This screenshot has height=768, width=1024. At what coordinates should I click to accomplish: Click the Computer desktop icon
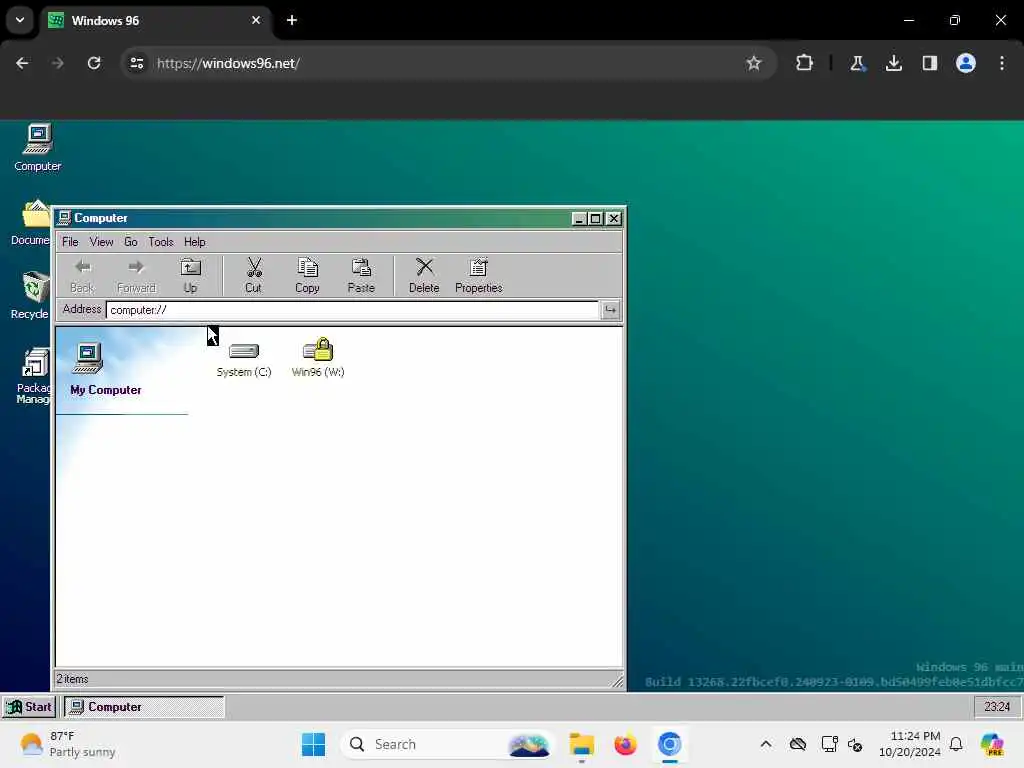pyautogui.click(x=38, y=148)
